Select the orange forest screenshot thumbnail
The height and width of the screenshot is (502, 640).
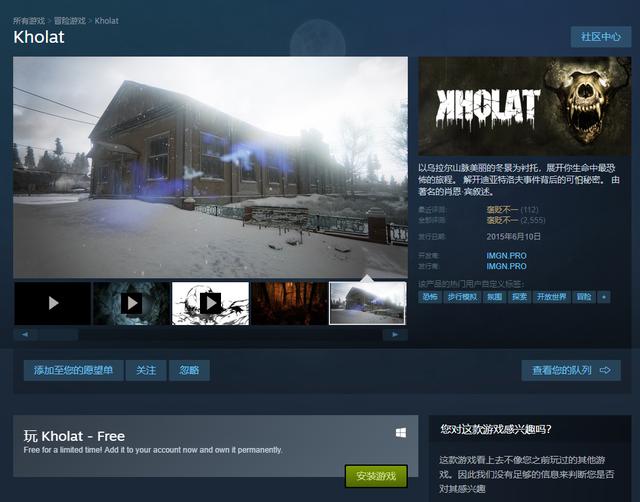289,303
